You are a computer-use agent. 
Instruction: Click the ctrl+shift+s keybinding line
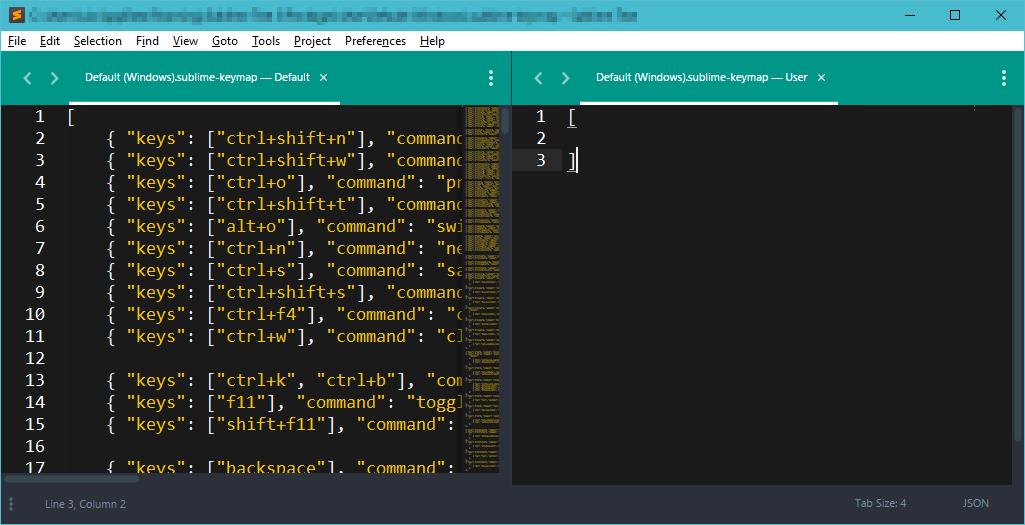[285, 292]
